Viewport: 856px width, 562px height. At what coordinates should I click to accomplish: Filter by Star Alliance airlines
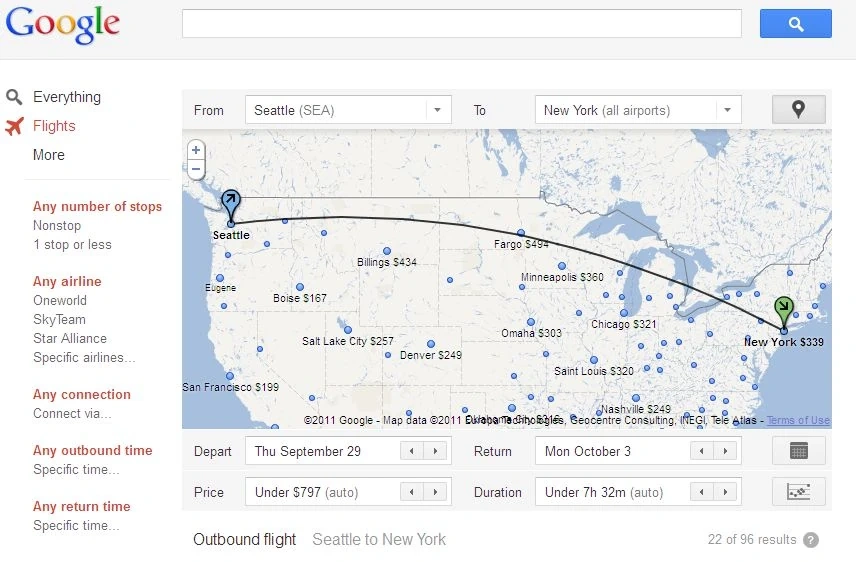tap(70, 339)
